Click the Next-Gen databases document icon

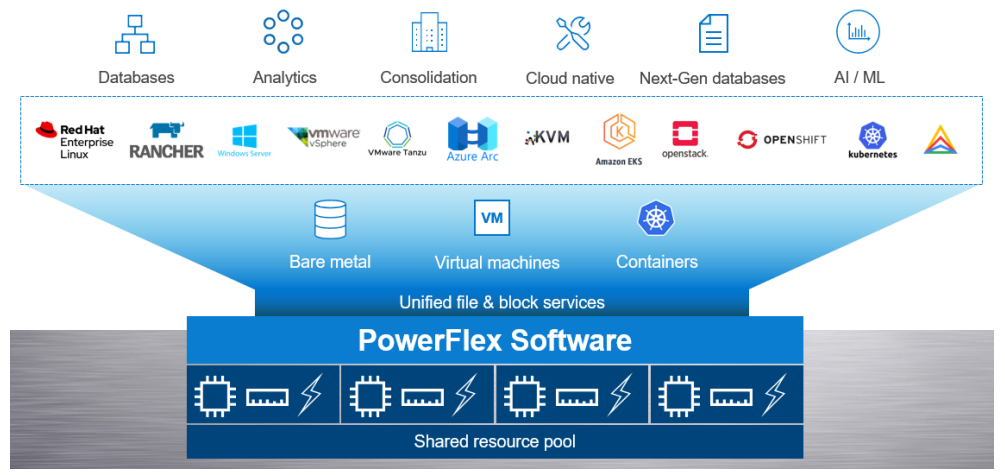(x=713, y=33)
